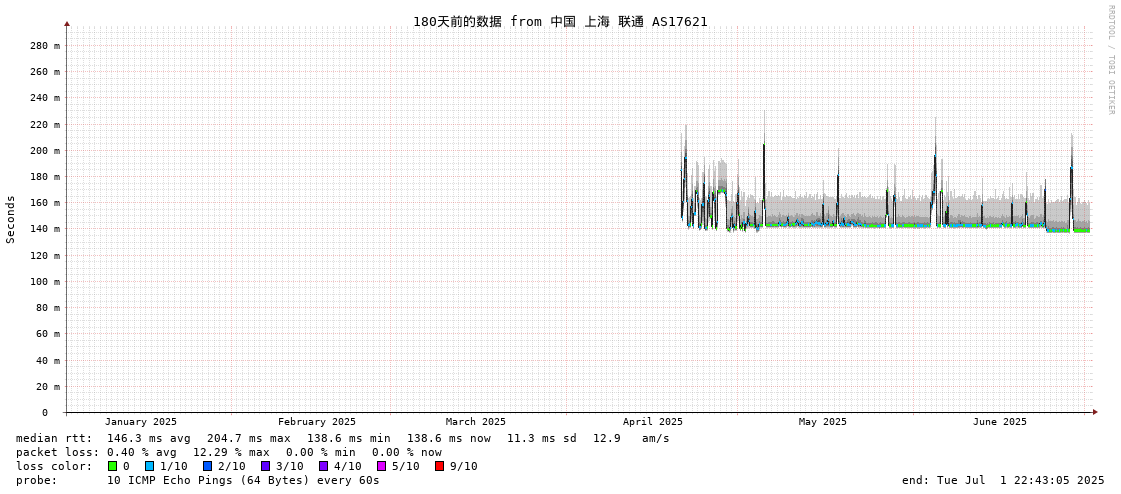Click the February 2025 axis label
The height and width of the screenshot is (494, 1121).
pos(317,422)
